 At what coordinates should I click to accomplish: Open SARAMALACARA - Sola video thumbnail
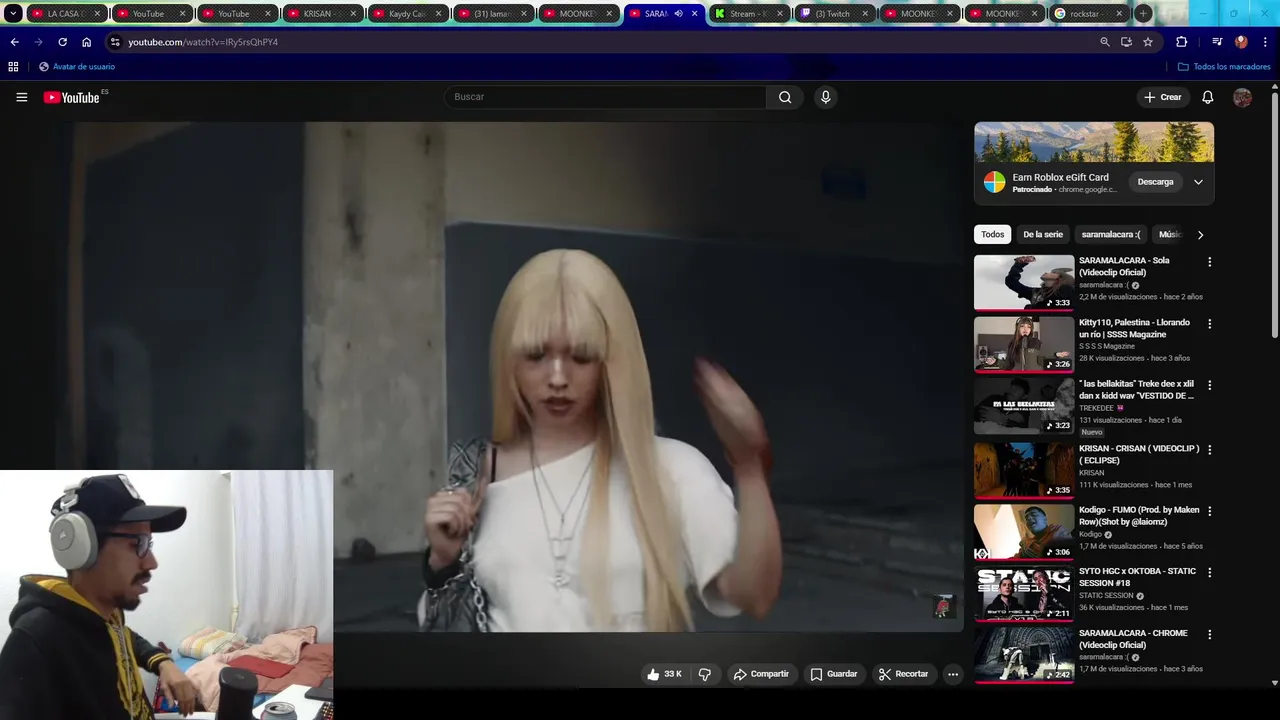(1024, 282)
